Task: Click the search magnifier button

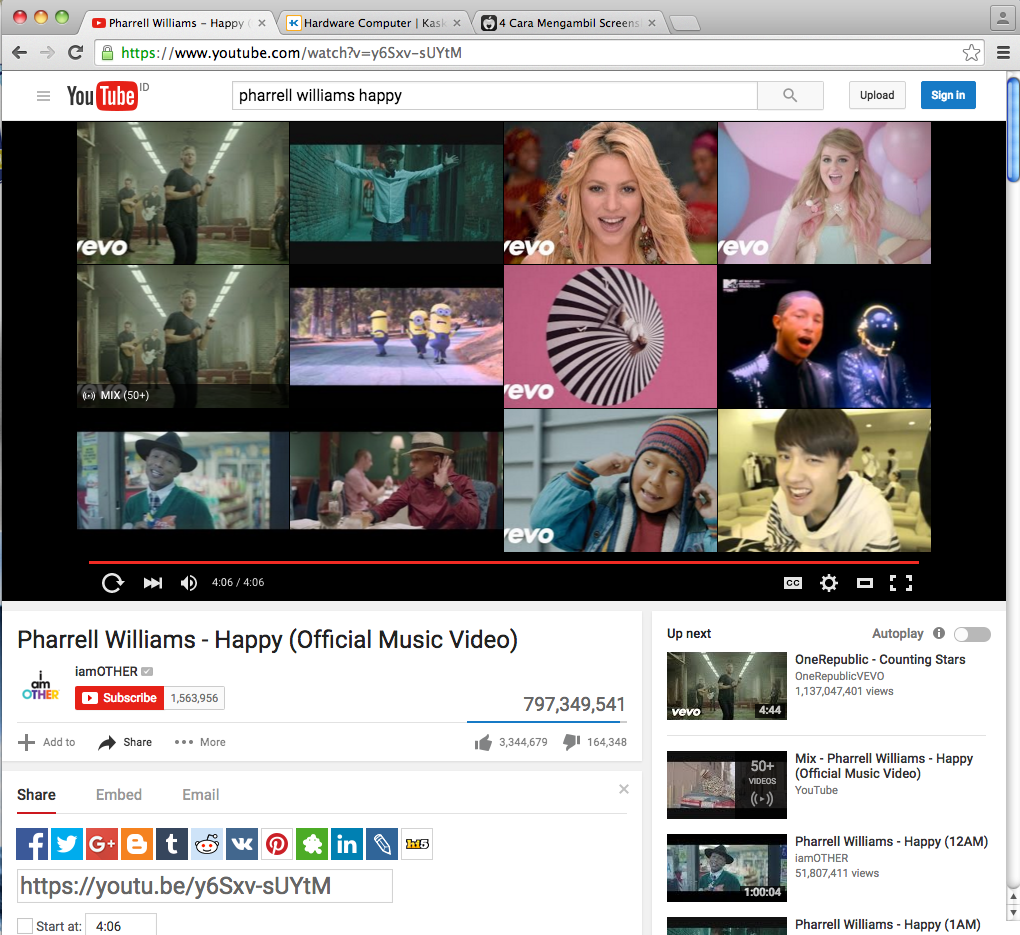Action: [x=790, y=96]
